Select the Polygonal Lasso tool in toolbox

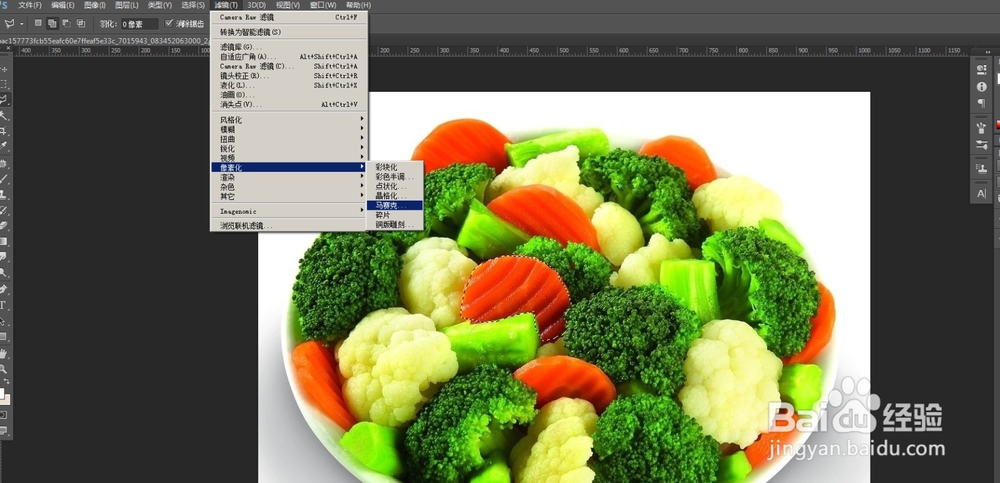[x=4, y=100]
